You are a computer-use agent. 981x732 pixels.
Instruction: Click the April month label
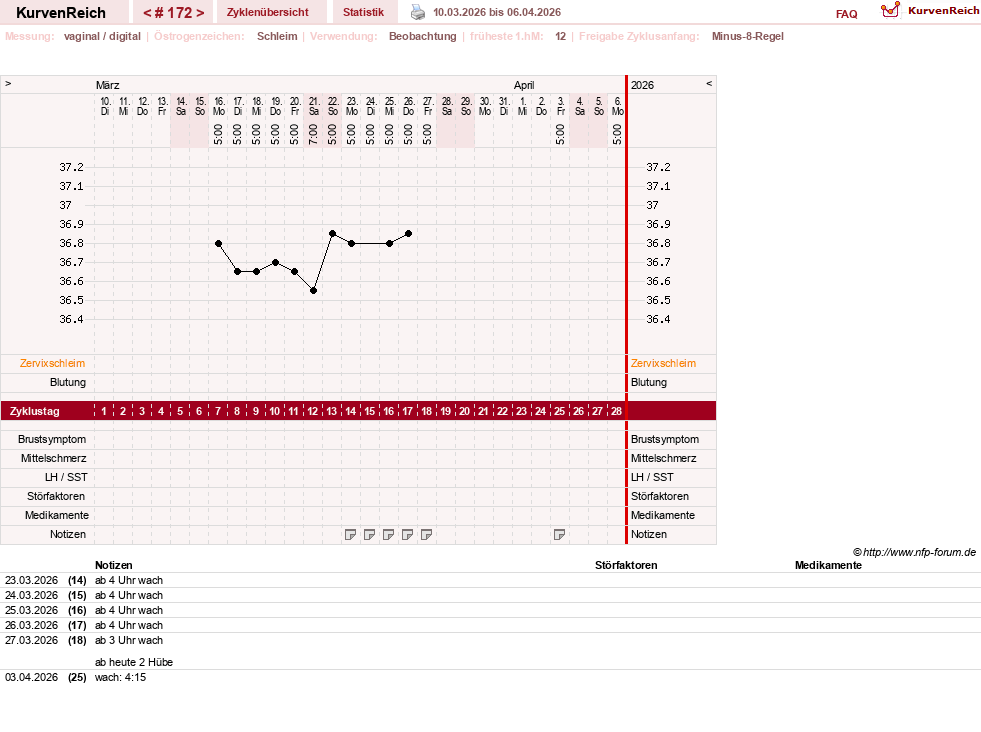[524, 85]
